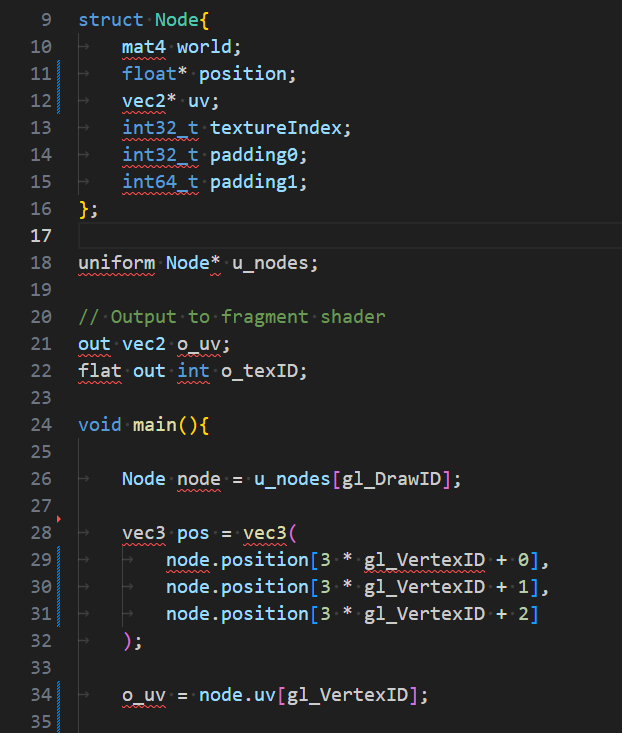Click the 'flat' qualifier on line 22
This screenshot has width=622, height=733.
tap(100, 371)
